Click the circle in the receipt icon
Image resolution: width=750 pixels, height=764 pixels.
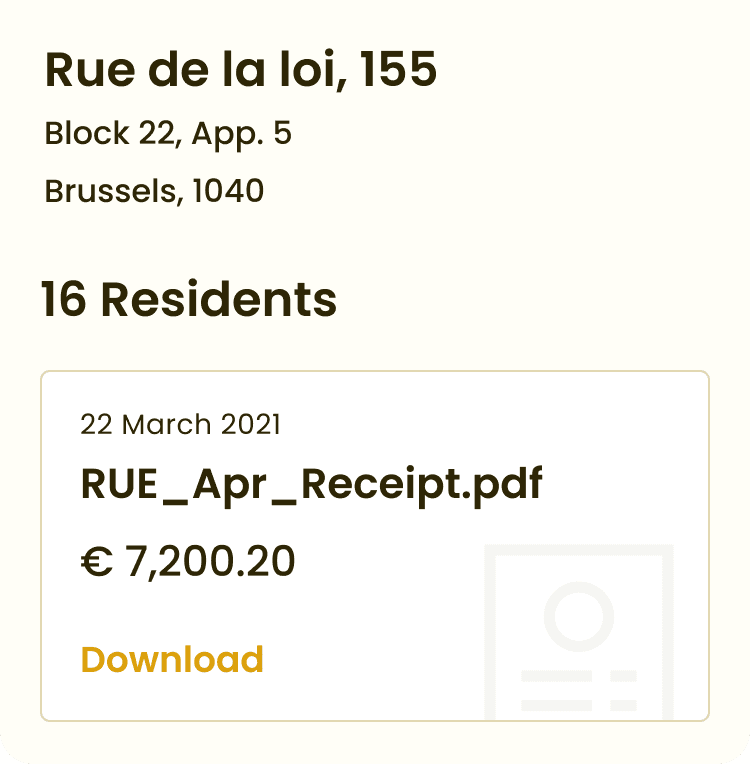click(x=579, y=616)
